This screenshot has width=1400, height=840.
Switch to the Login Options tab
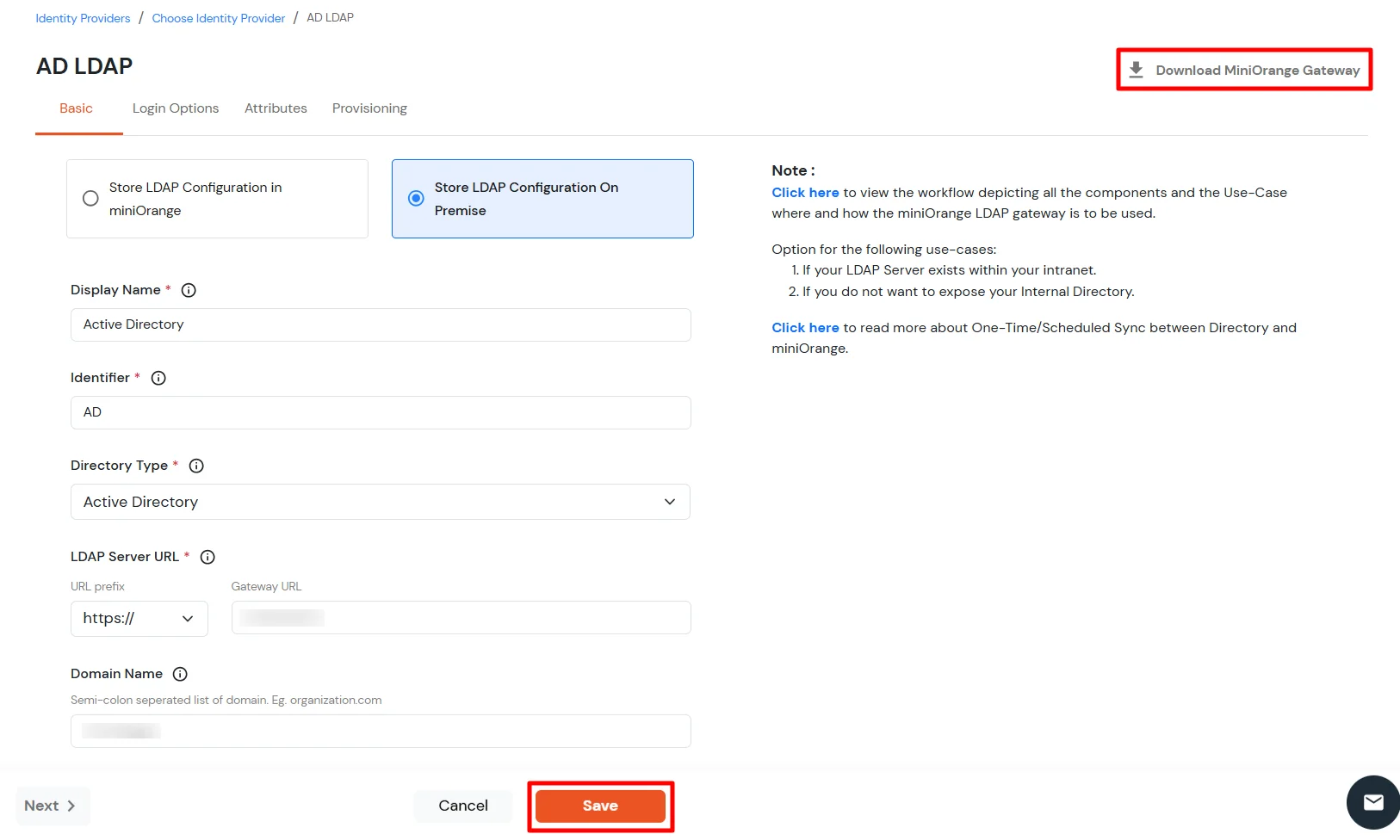[x=175, y=108]
